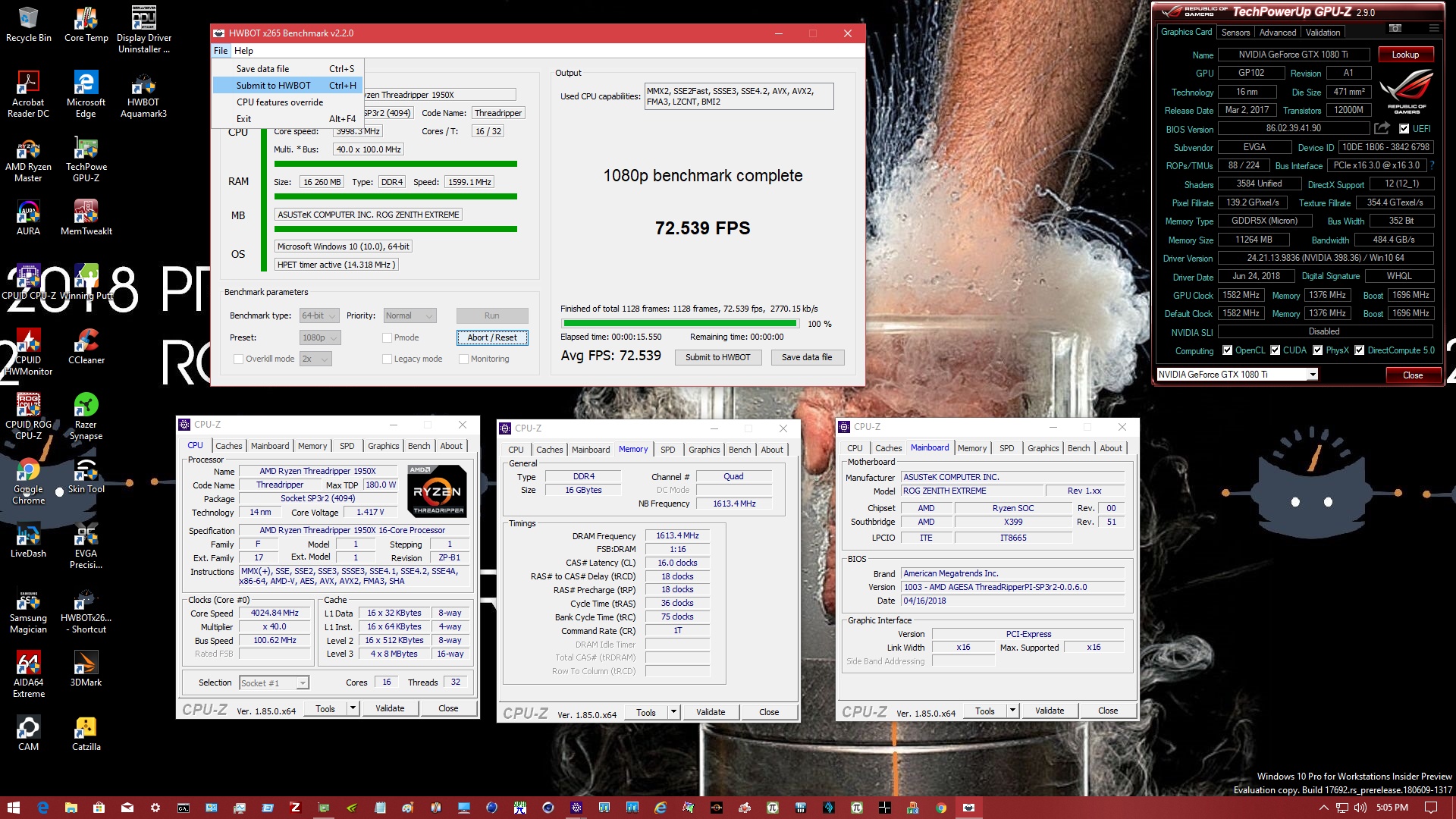Click the taskbar volume icon
This screenshot has height=819, width=1456.
pyautogui.click(x=1360, y=808)
